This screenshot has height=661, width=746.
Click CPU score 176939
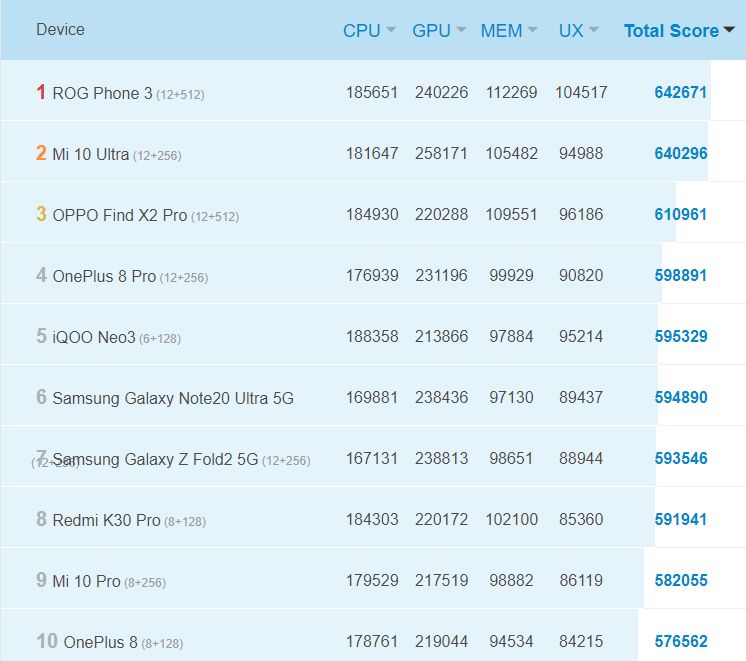click(x=372, y=275)
